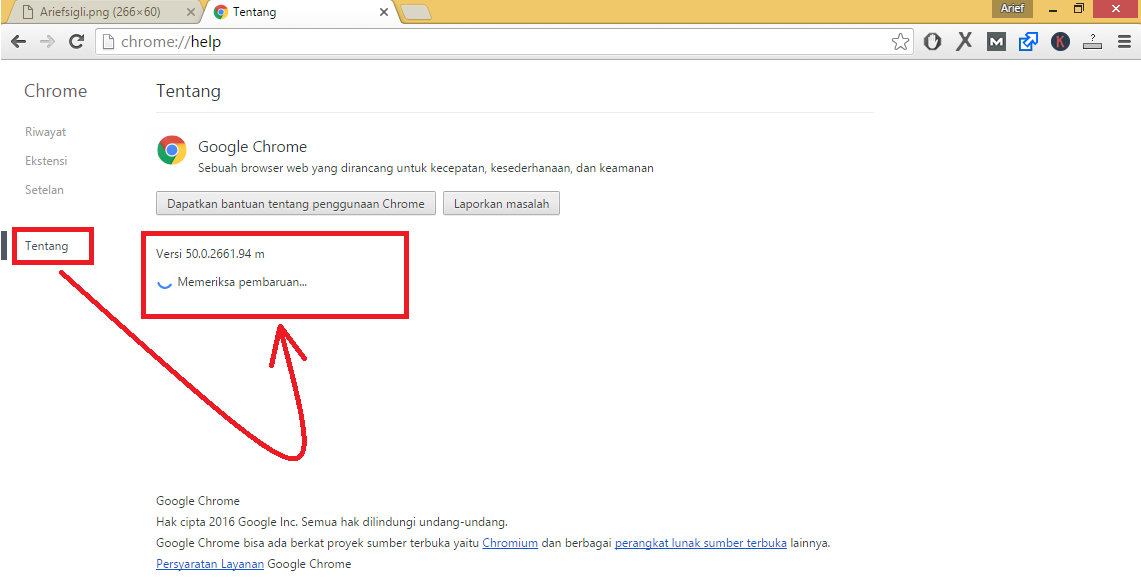Open the Chromium link

510,543
